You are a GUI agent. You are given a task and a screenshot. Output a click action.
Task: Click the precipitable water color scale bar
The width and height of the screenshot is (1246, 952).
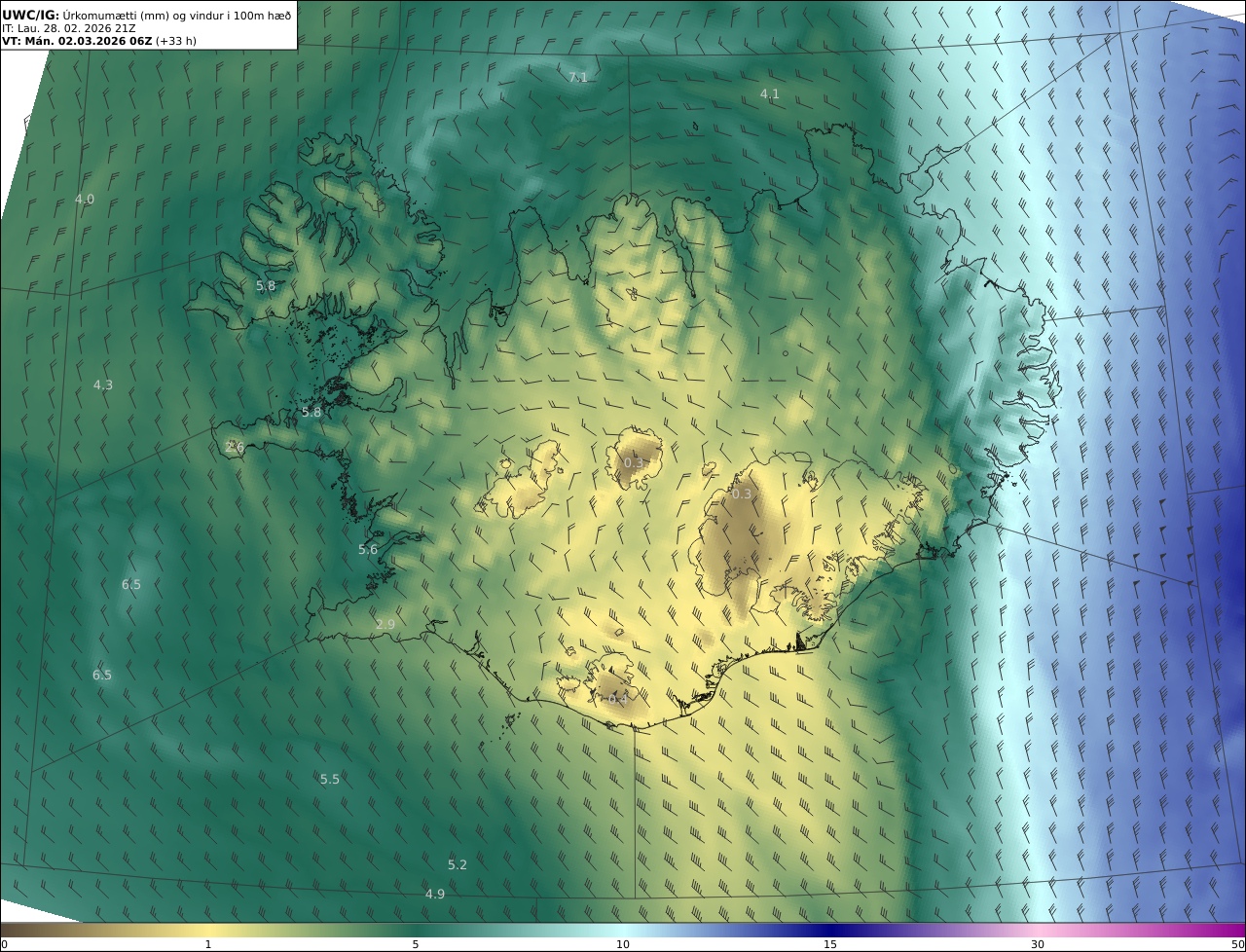623,930
